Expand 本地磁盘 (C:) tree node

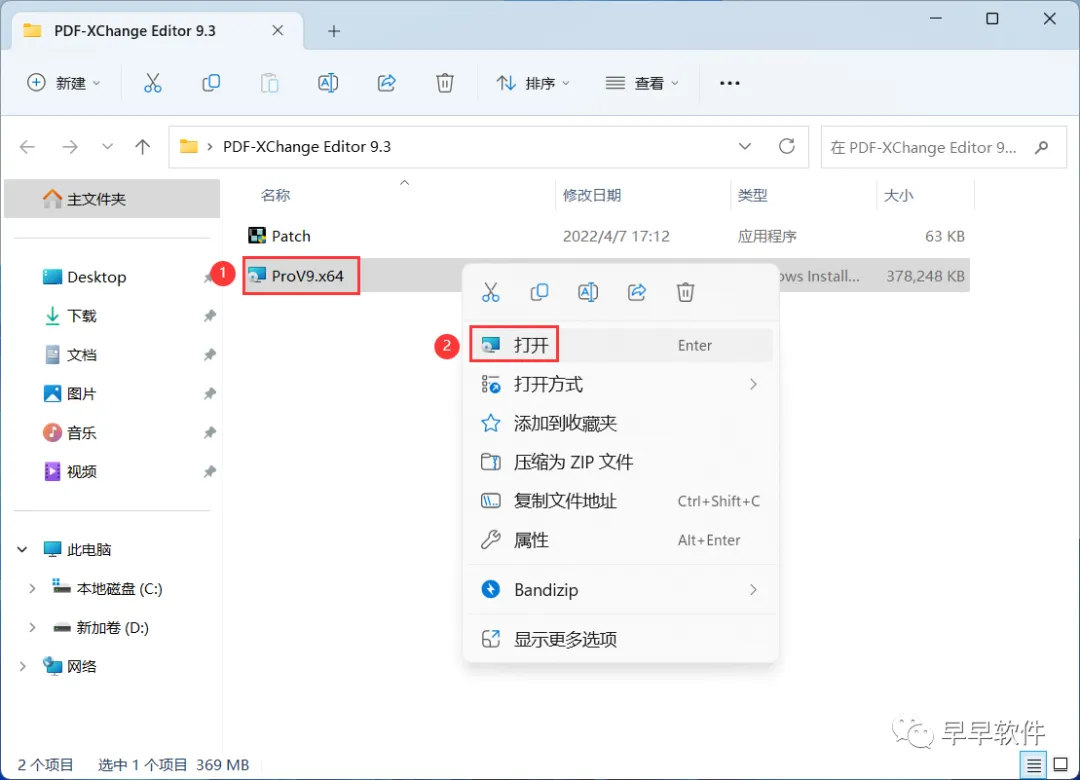[x=32, y=588]
